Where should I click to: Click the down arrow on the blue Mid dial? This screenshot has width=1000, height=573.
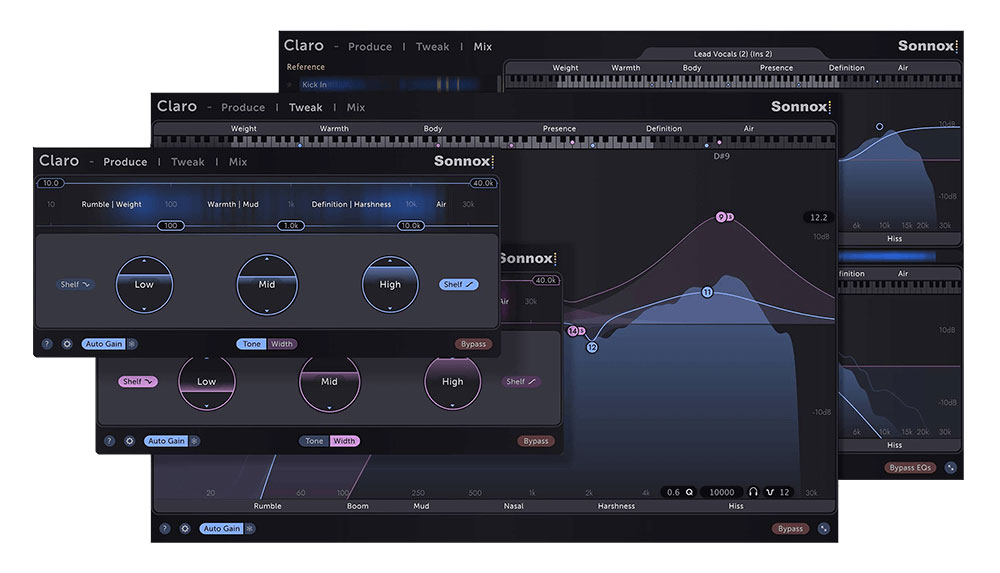(x=267, y=310)
